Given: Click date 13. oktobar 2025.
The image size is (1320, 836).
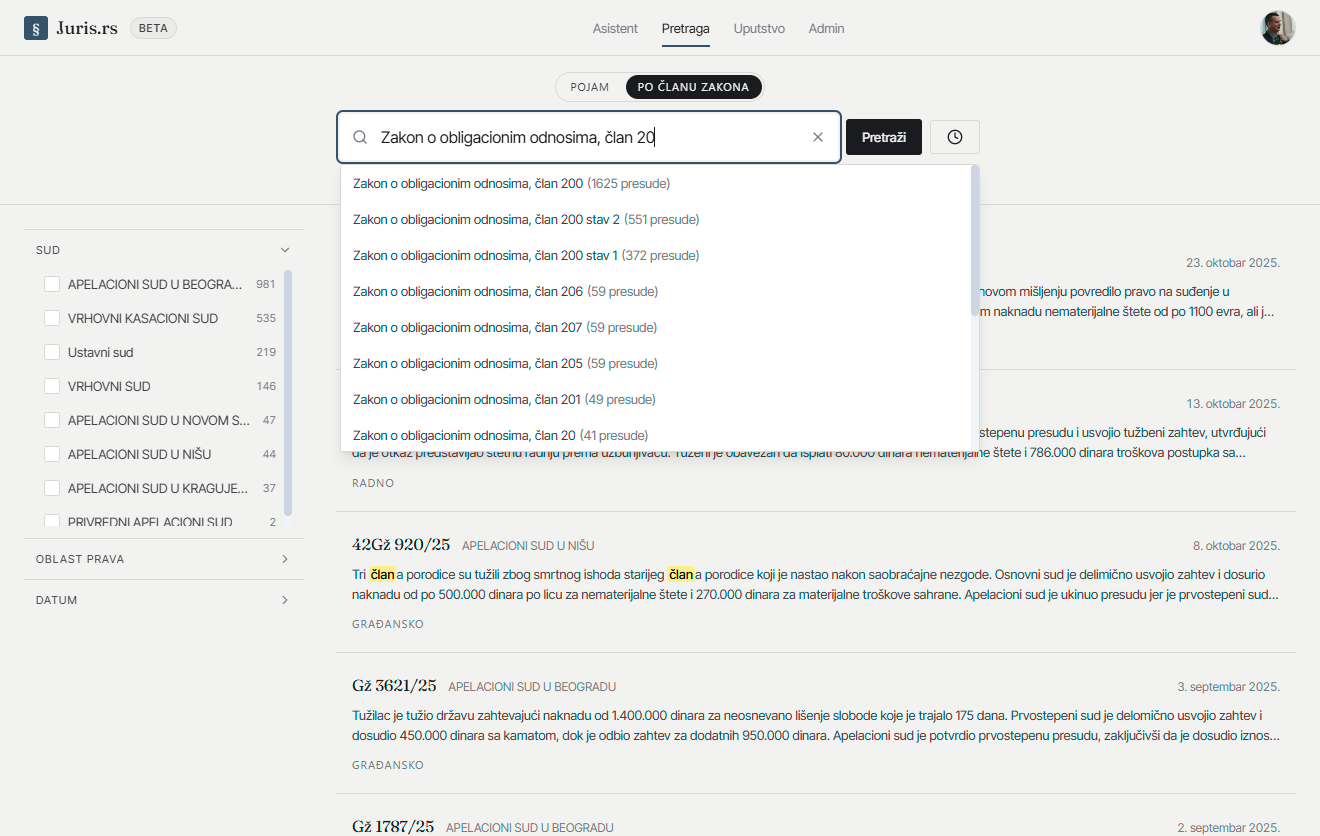Looking at the screenshot, I should tap(1233, 404).
